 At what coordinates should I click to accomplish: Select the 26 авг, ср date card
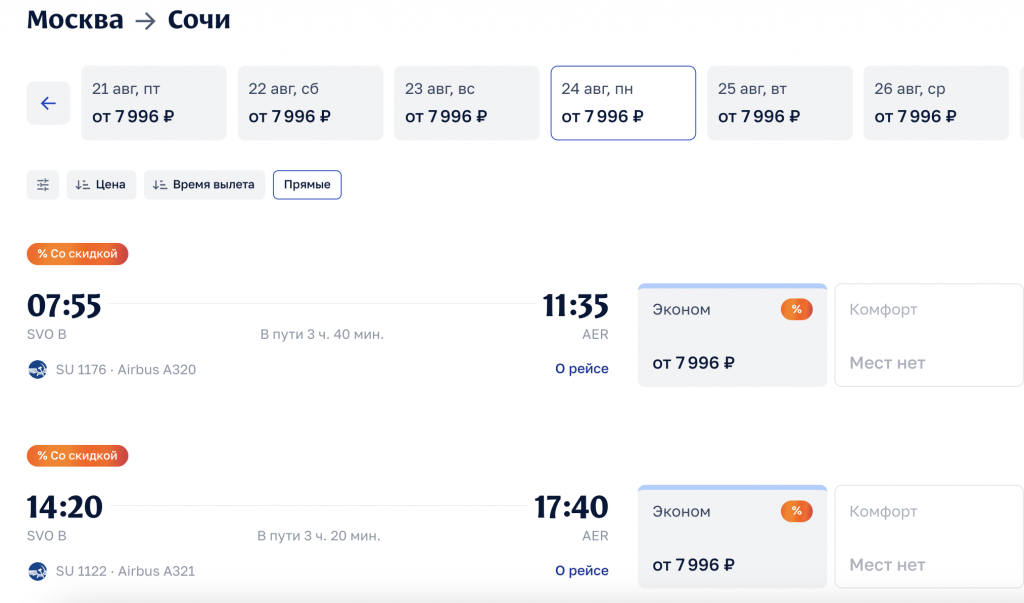936,103
